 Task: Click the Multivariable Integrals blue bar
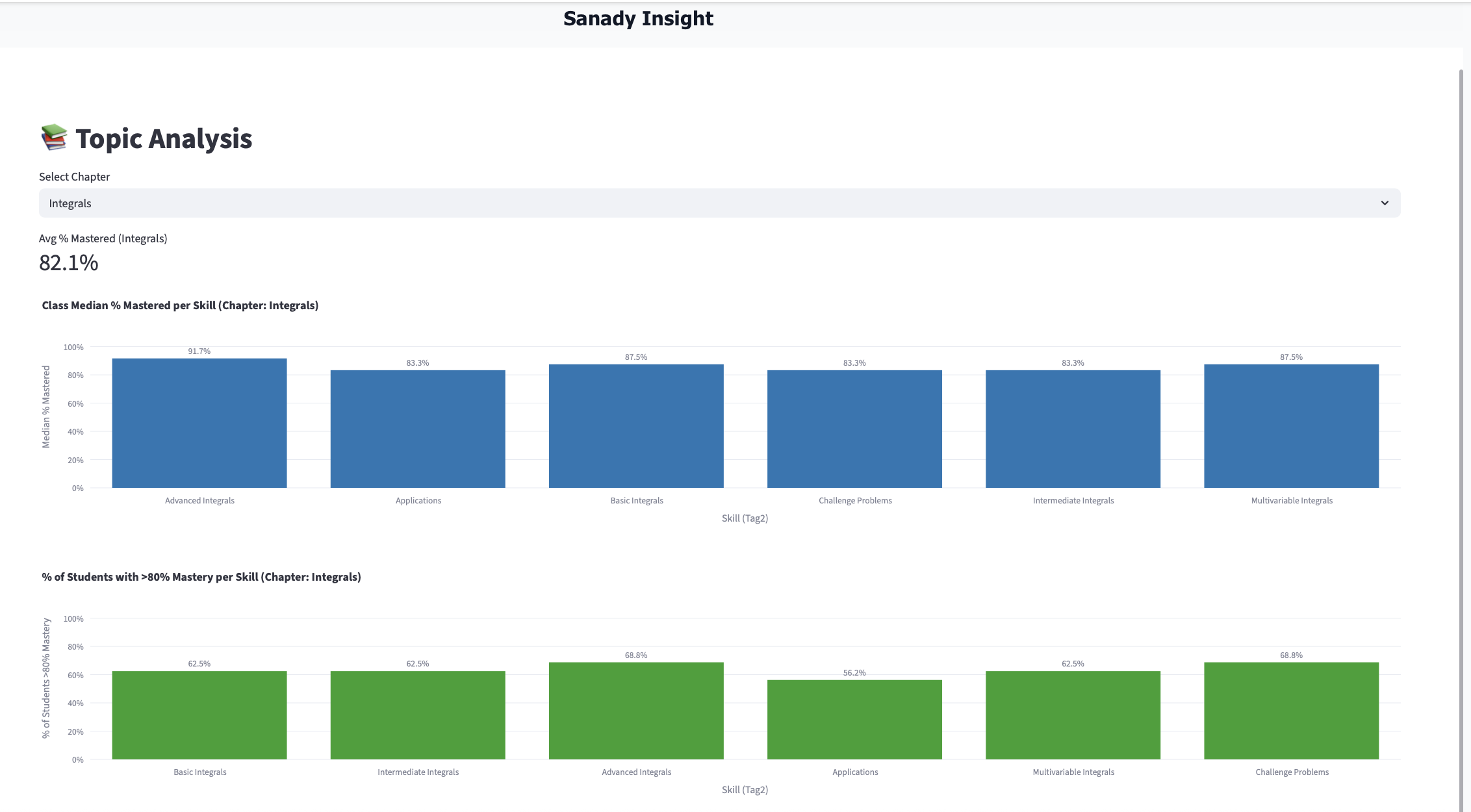coord(1291,426)
